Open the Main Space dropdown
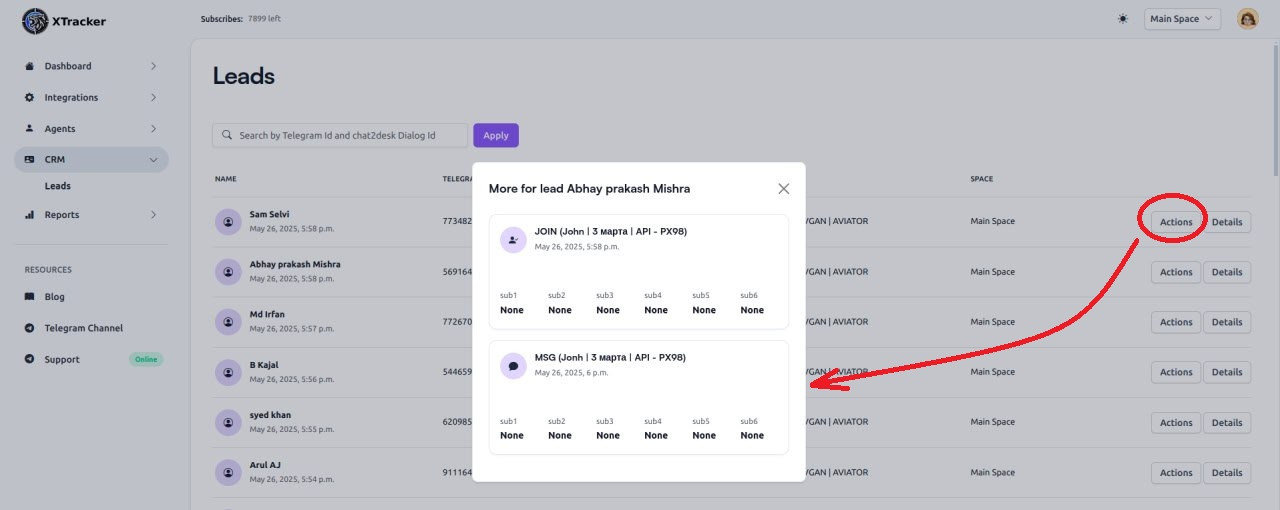The image size is (1280, 510). (x=1182, y=19)
